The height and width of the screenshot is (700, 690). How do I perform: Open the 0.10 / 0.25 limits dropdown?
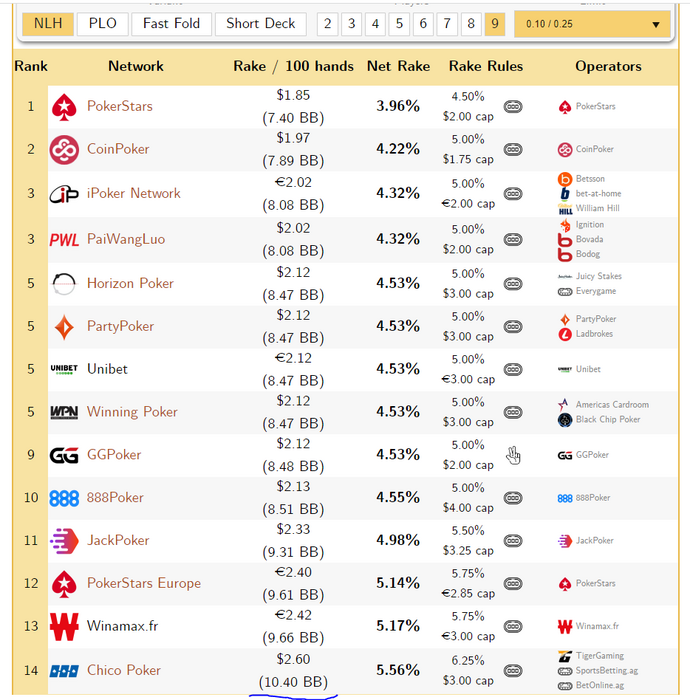[x=592, y=24]
